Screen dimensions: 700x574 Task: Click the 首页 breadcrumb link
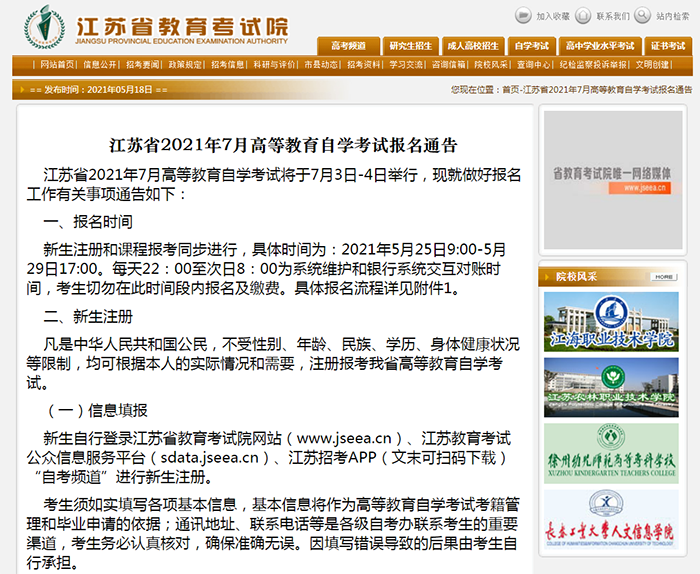click(511, 90)
